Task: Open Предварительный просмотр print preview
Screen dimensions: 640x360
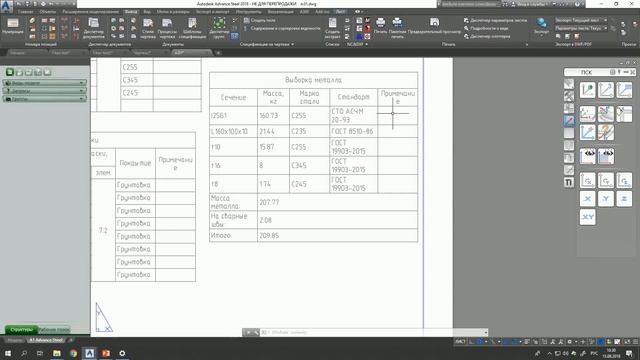Action: (x=434, y=25)
